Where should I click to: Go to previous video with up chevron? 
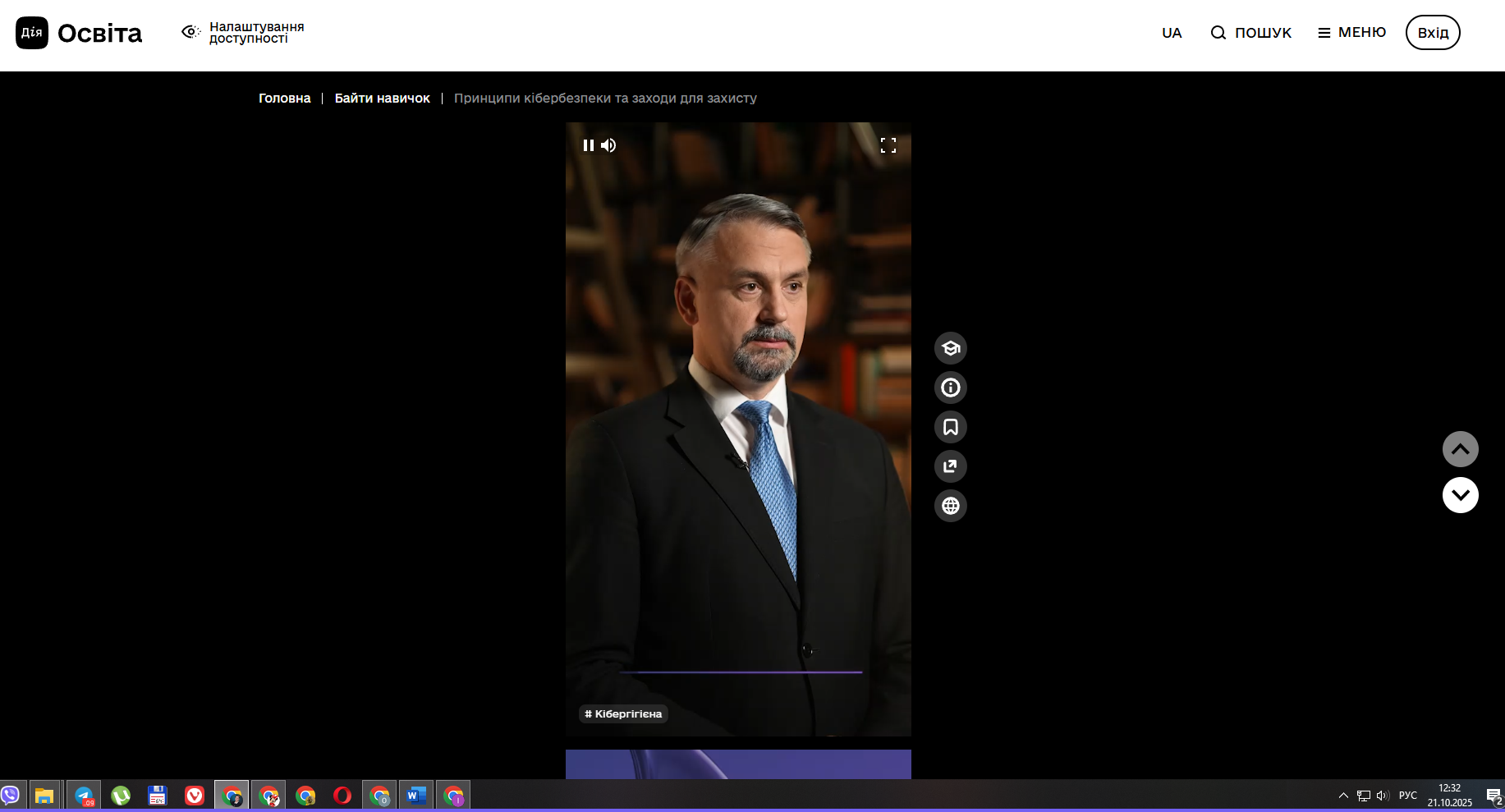click(1460, 449)
